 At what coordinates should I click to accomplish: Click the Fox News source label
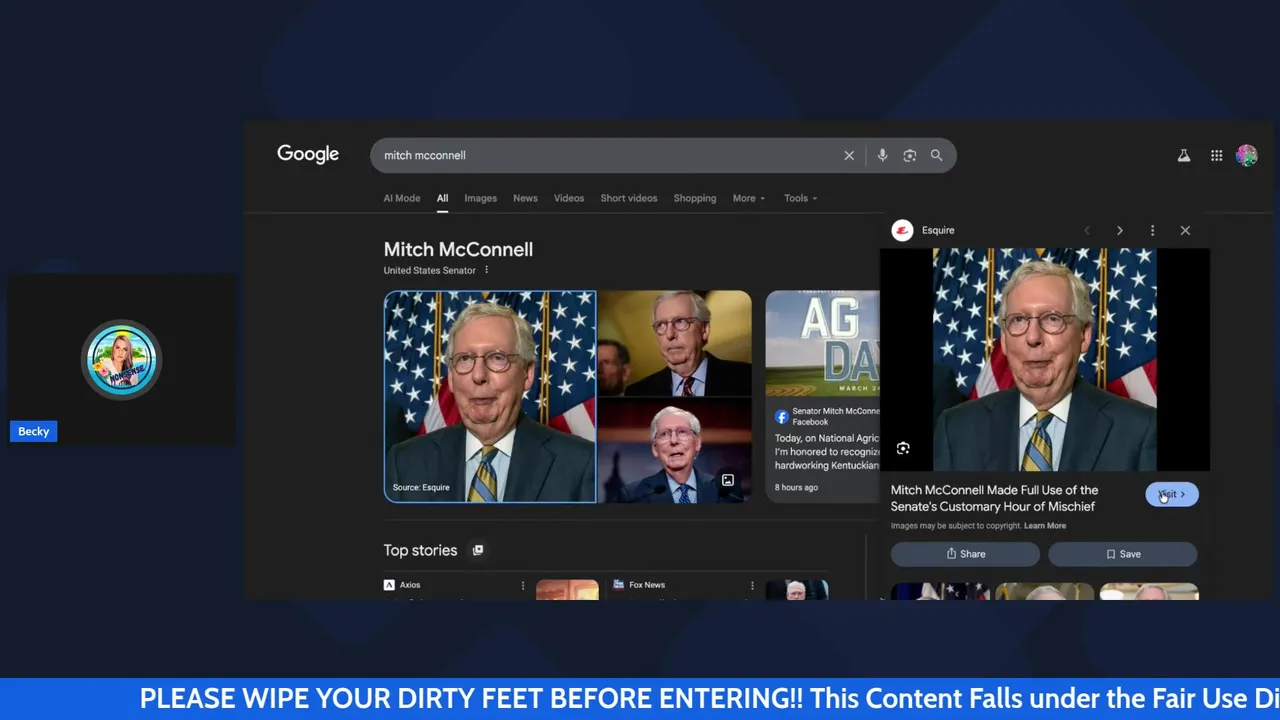pos(647,585)
